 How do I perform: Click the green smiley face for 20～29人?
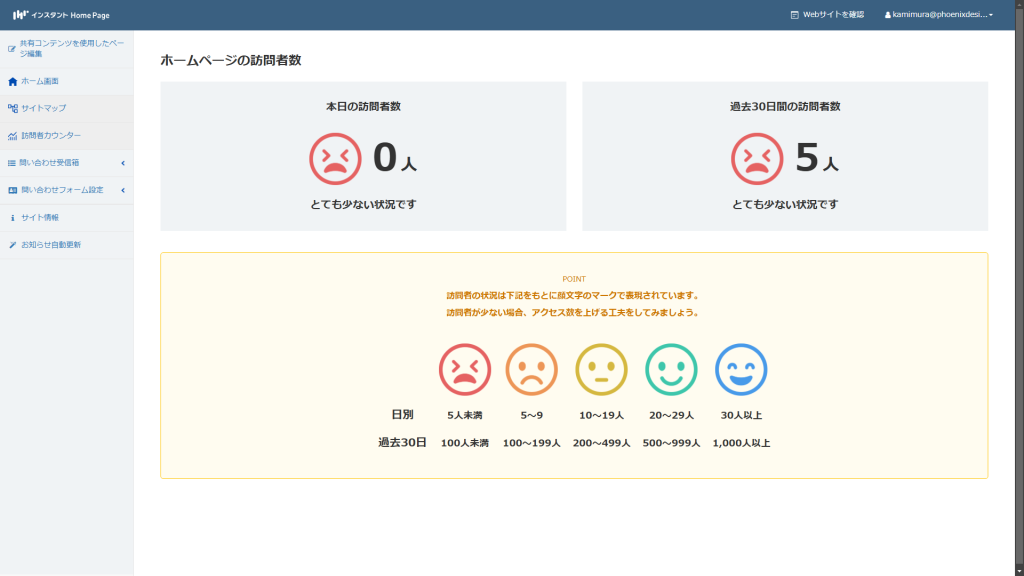point(671,370)
